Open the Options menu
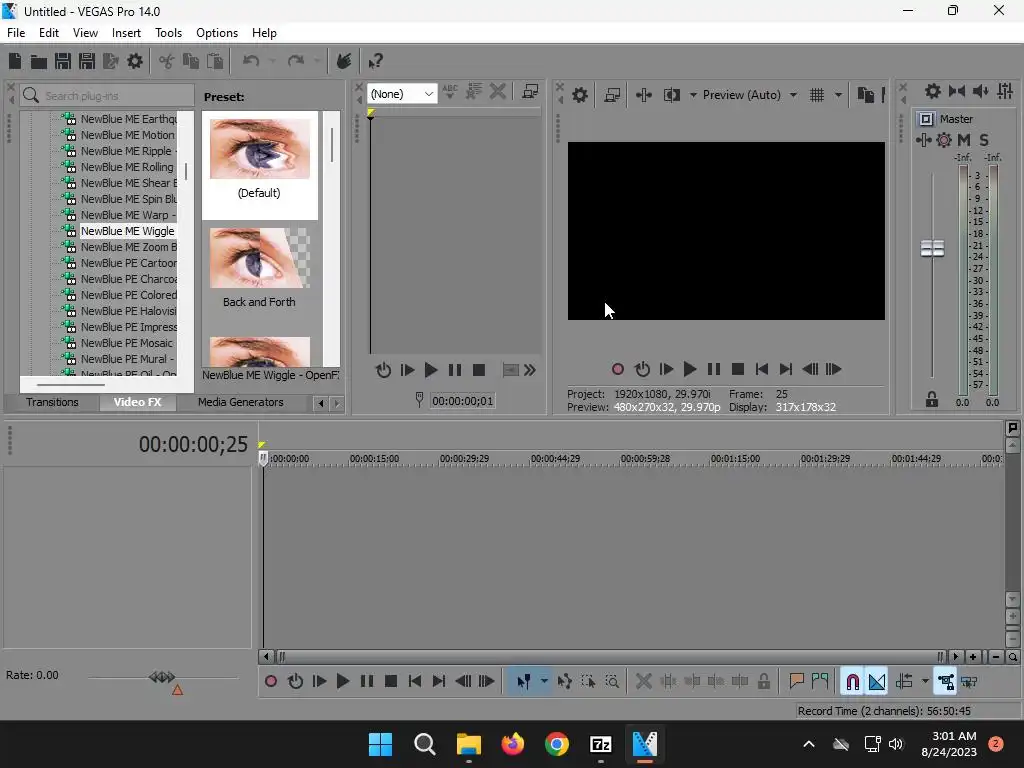 click(217, 33)
